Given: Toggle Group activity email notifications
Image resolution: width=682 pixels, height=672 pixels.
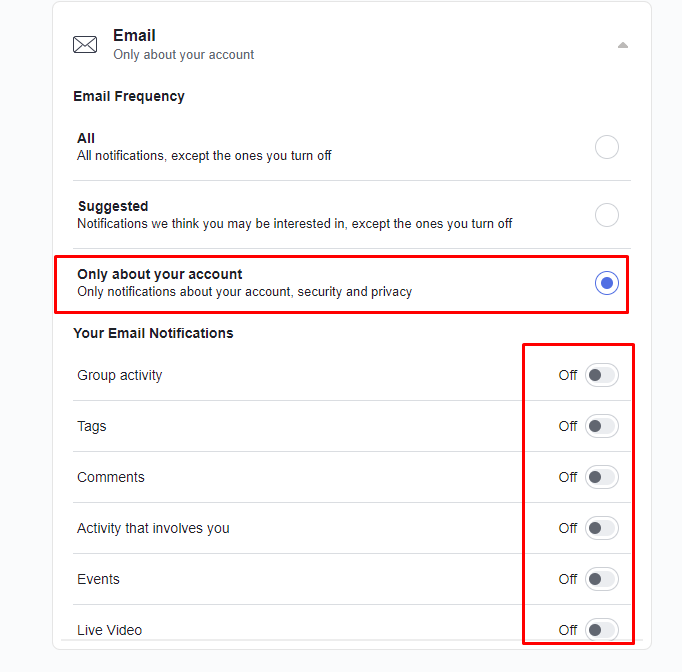Looking at the screenshot, I should point(601,375).
